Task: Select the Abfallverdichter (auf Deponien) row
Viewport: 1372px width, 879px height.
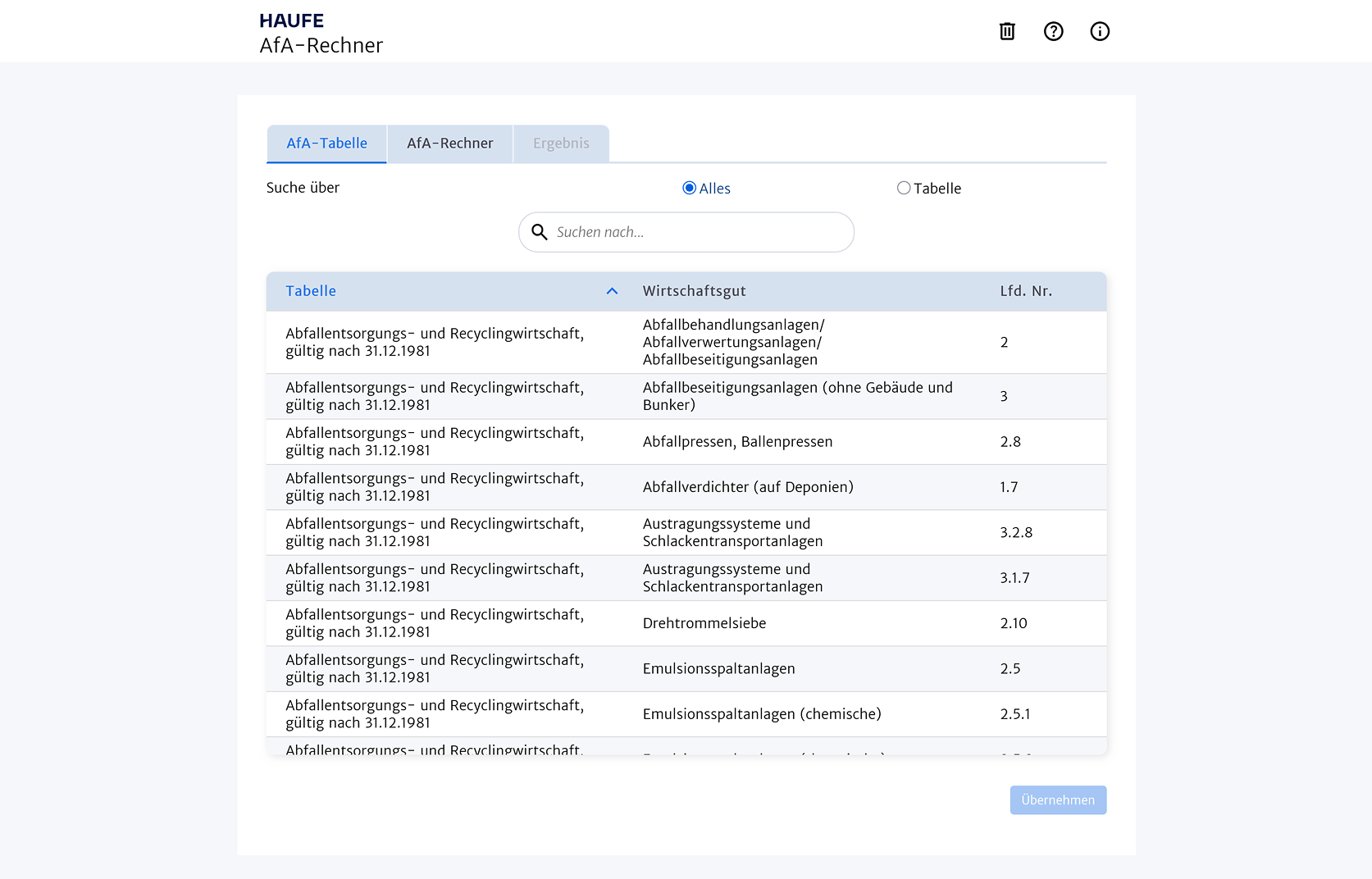Action: click(686, 487)
